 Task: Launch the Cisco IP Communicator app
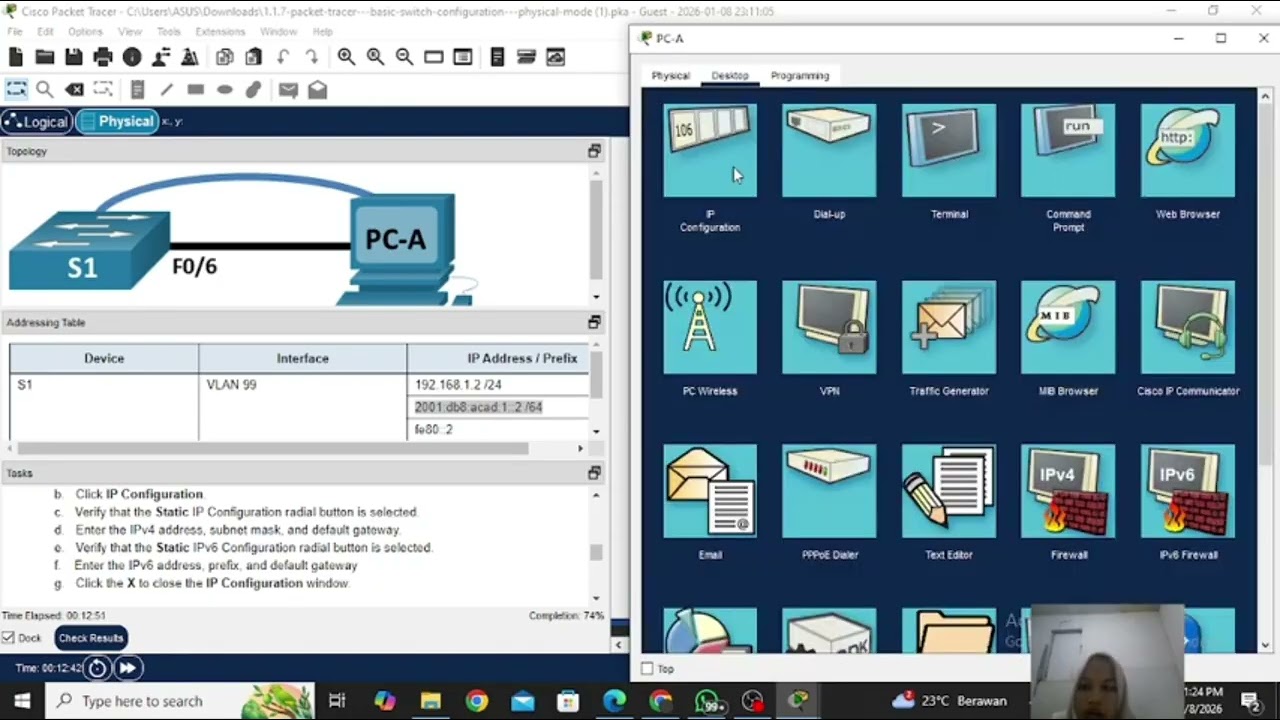point(1188,327)
